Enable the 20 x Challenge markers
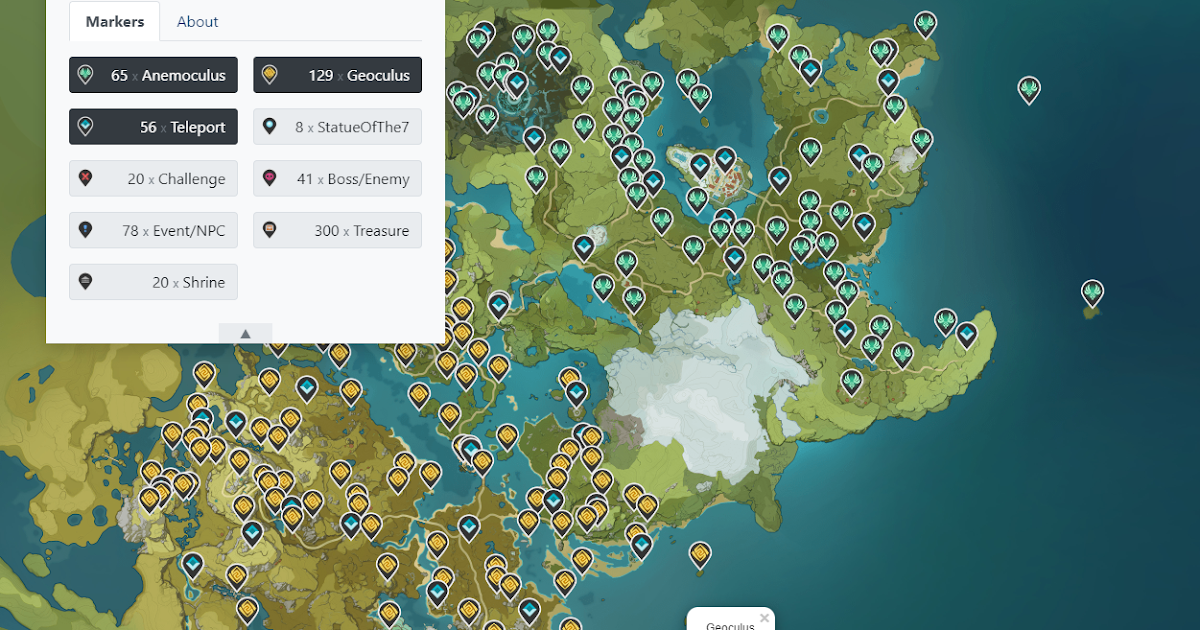 click(x=153, y=179)
